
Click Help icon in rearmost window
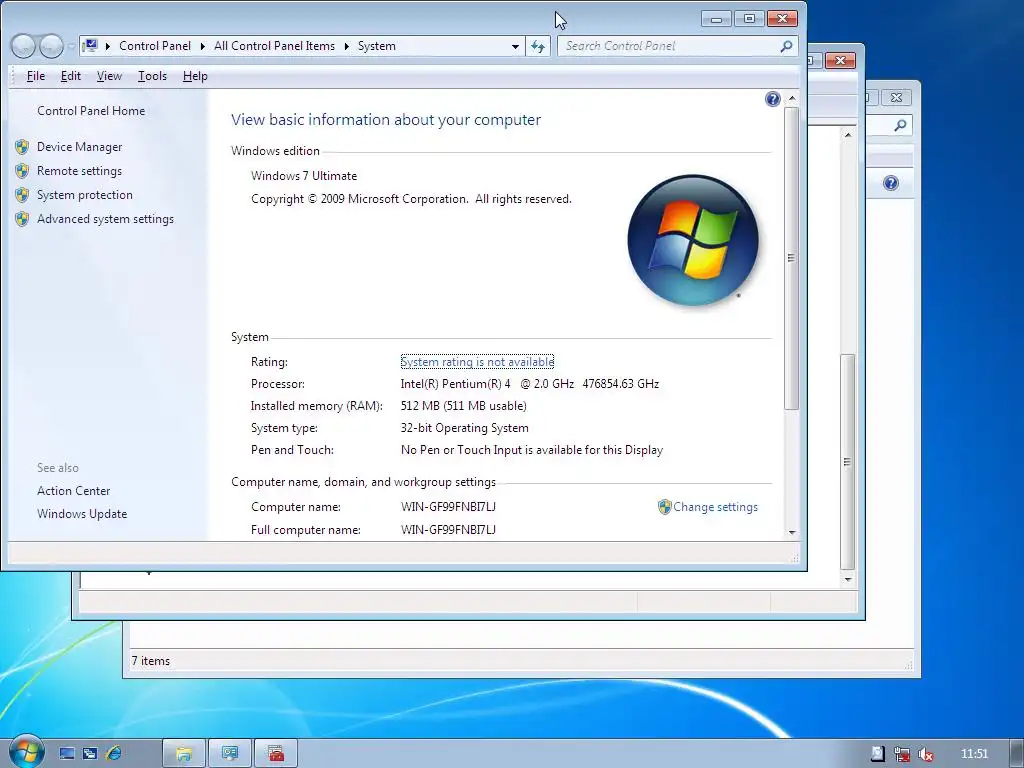pos(891,183)
